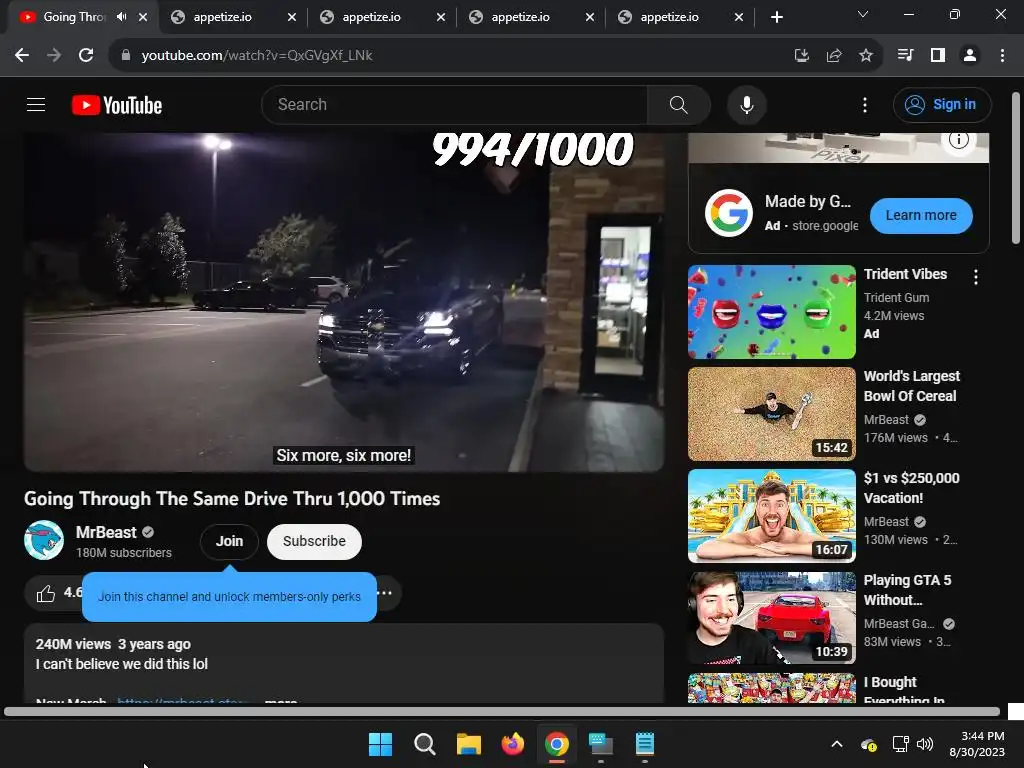Open the YouTube guide hamburger menu
The image size is (1024, 768).
click(x=36, y=104)
